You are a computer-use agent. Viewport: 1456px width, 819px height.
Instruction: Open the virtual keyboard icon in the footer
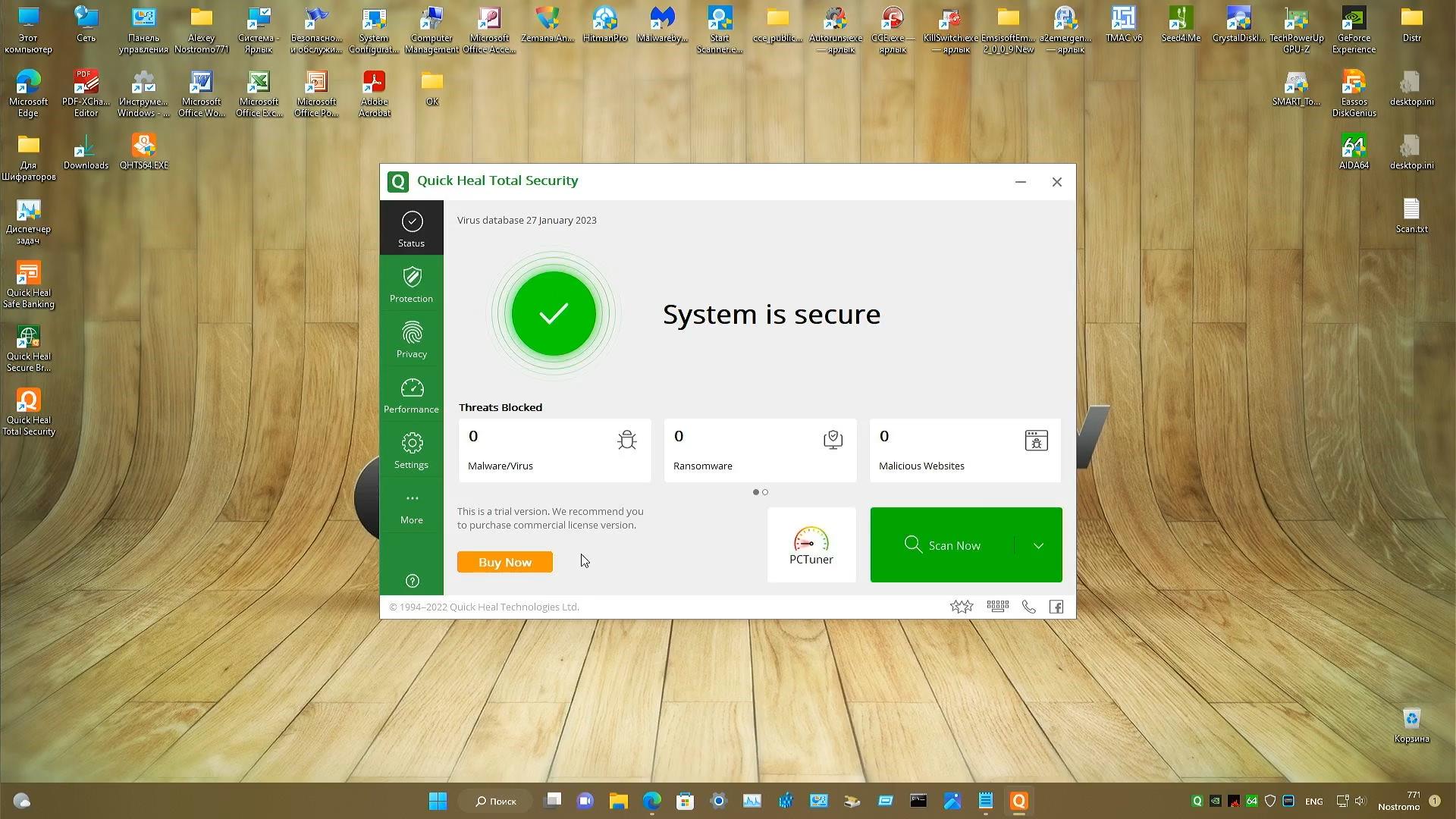point(997,606)
